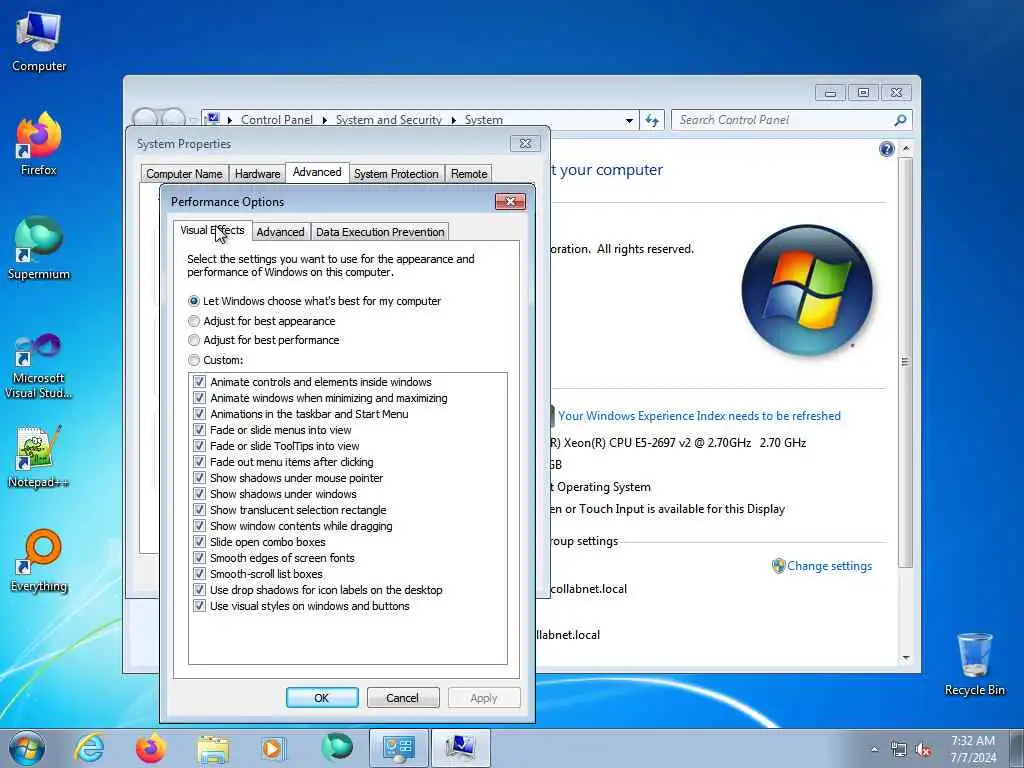Toggle Fade or slide menus into view
The image size is (1024, 768).
[199, 430]
